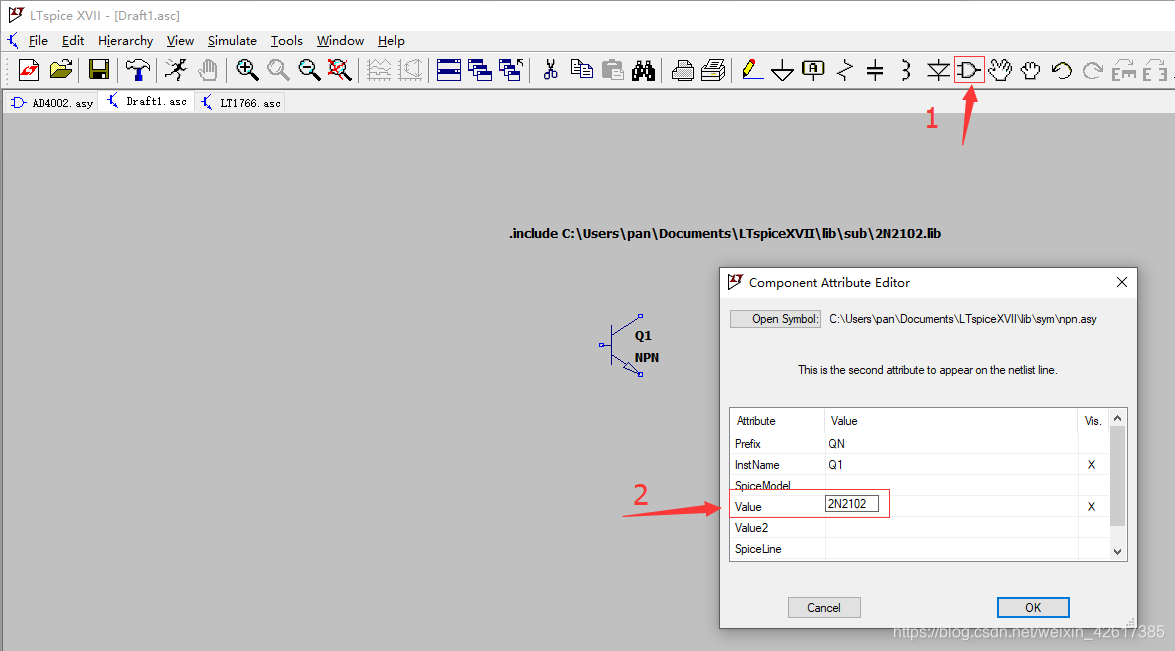This screenshot has height=651, width=1175.
Task: Open Find with the binoculars icon
Action: pyautogui.click(x=643, y=70)
